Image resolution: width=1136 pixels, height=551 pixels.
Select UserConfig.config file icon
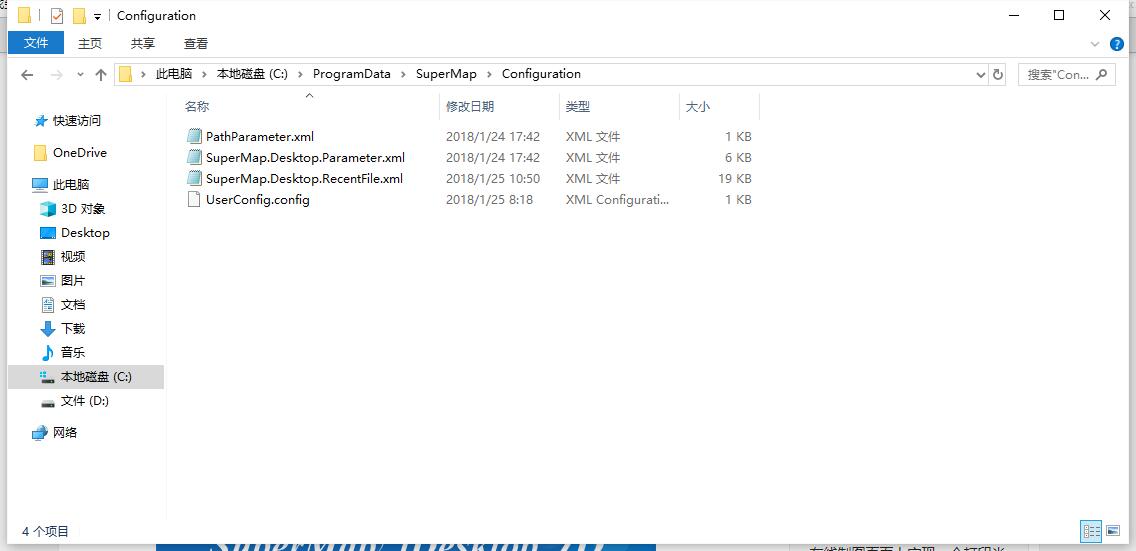pyautogui.click(x=193, y=199)
